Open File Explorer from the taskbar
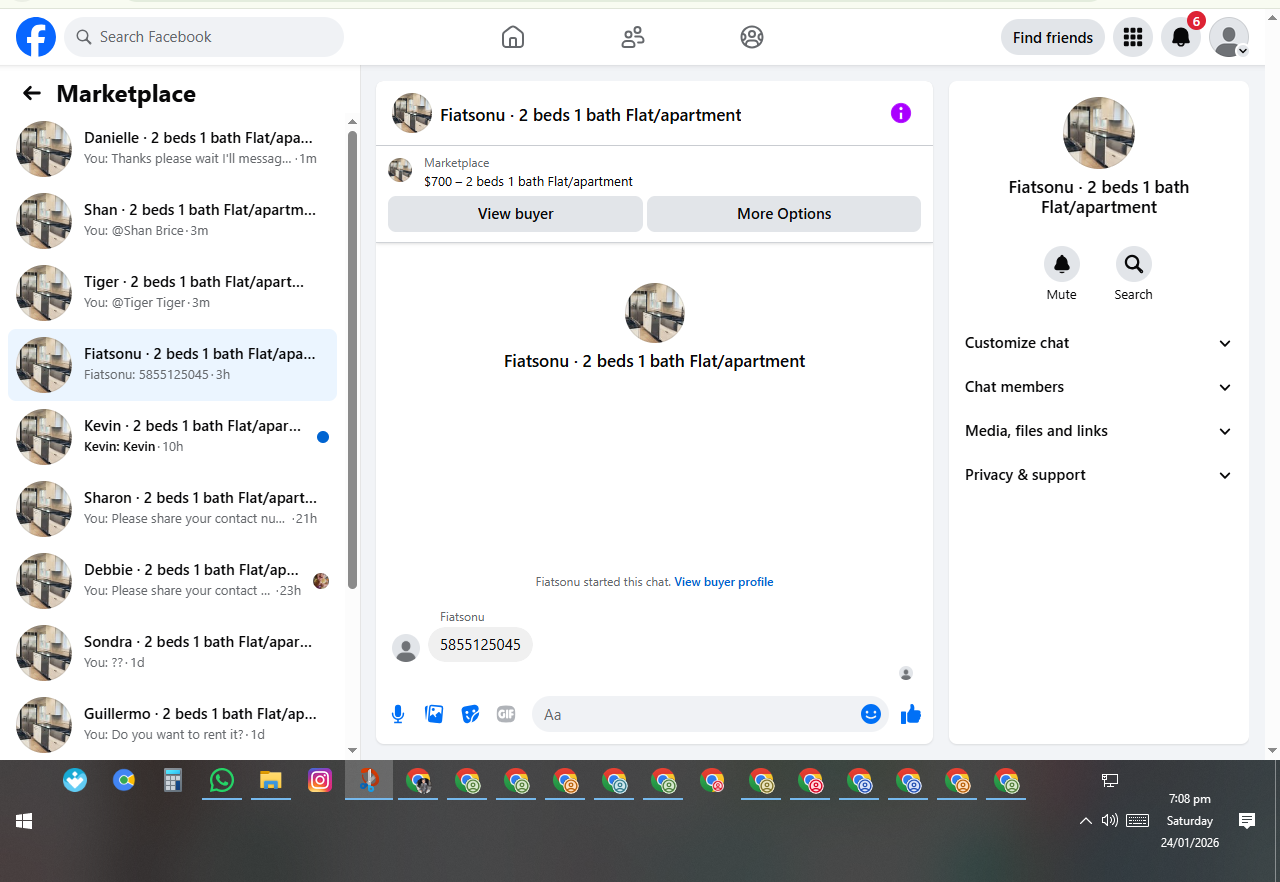 tap(271, 780)
